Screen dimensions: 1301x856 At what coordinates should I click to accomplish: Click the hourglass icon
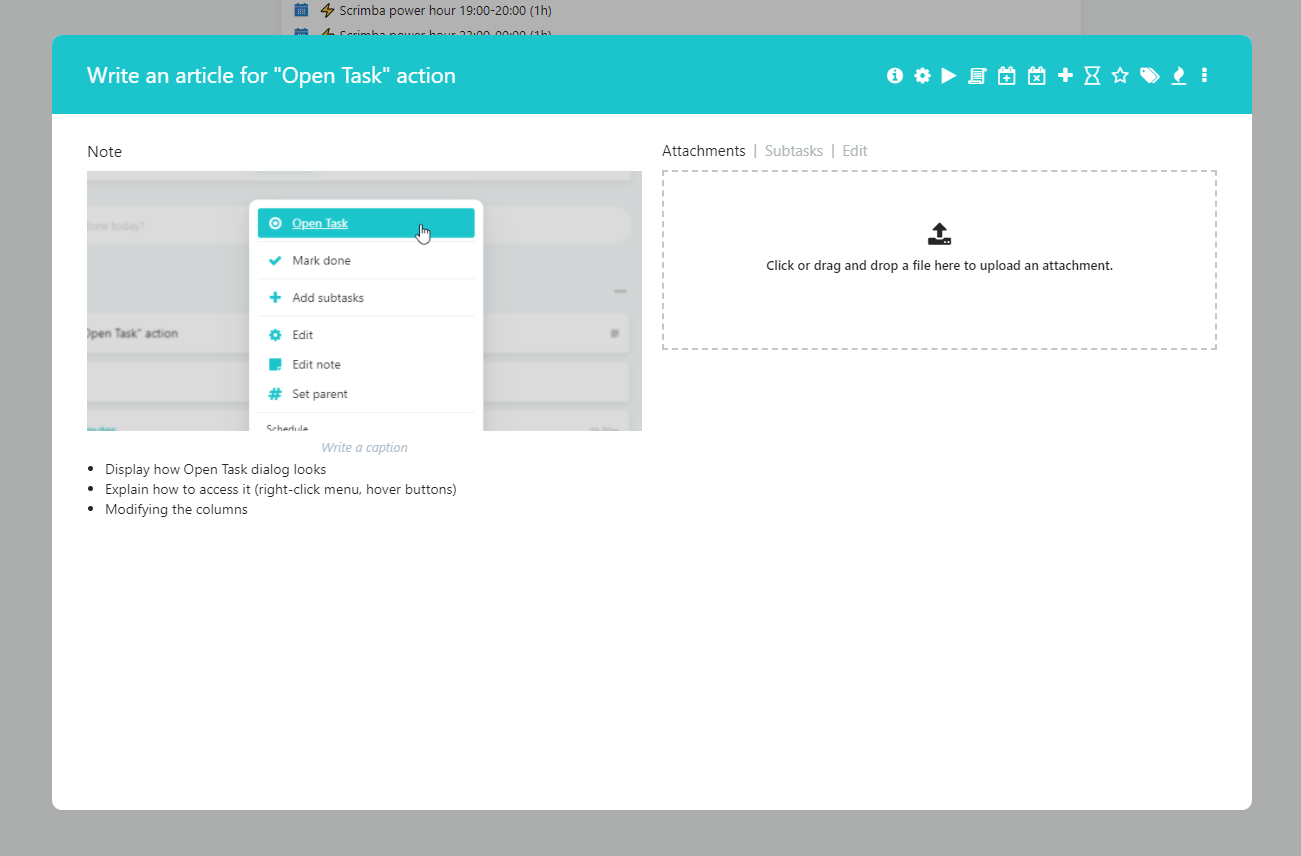1092,75
